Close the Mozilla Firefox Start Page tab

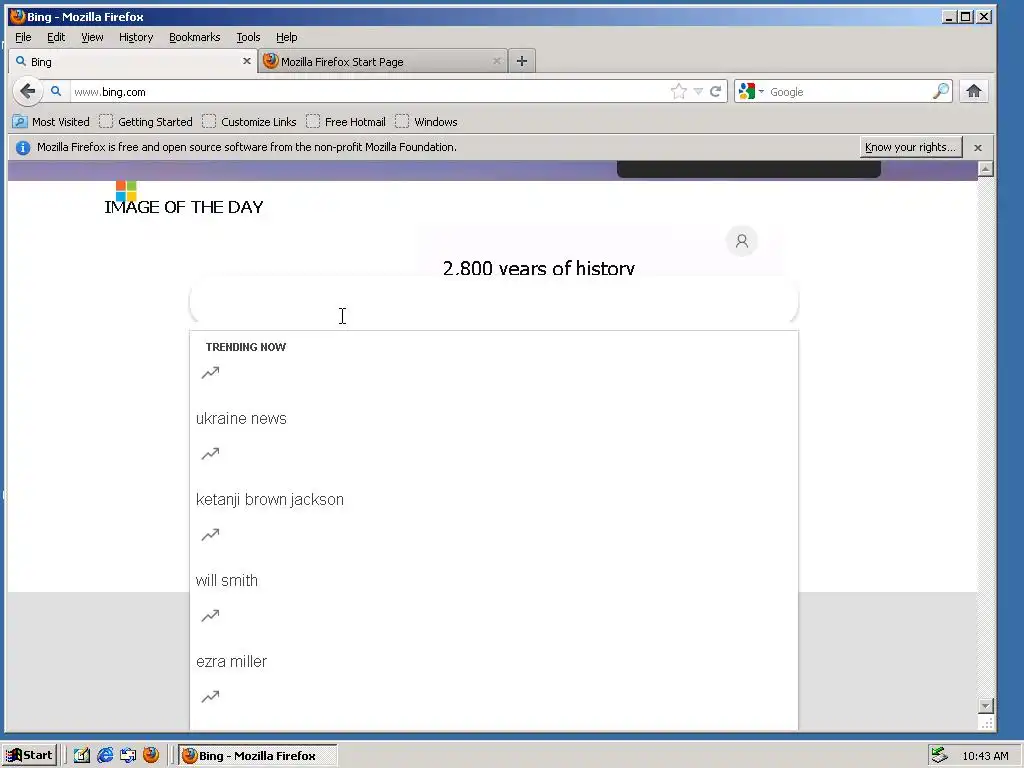click(497, 61)
